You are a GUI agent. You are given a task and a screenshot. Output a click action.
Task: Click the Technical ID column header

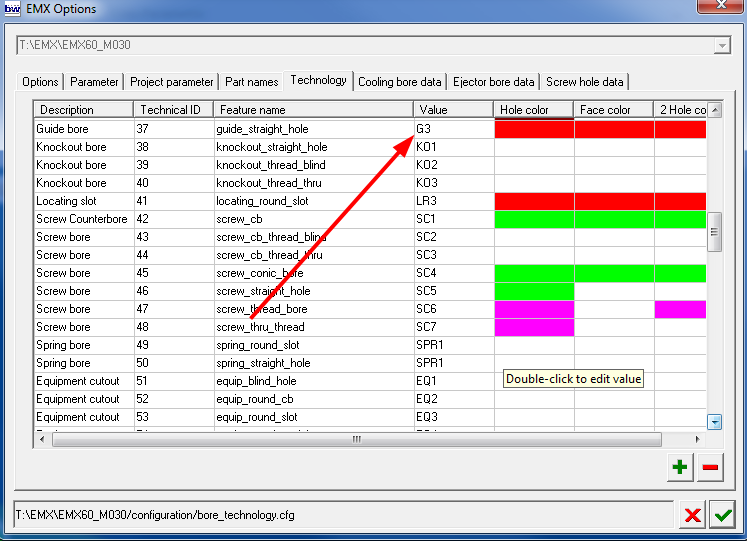point(173,110)
